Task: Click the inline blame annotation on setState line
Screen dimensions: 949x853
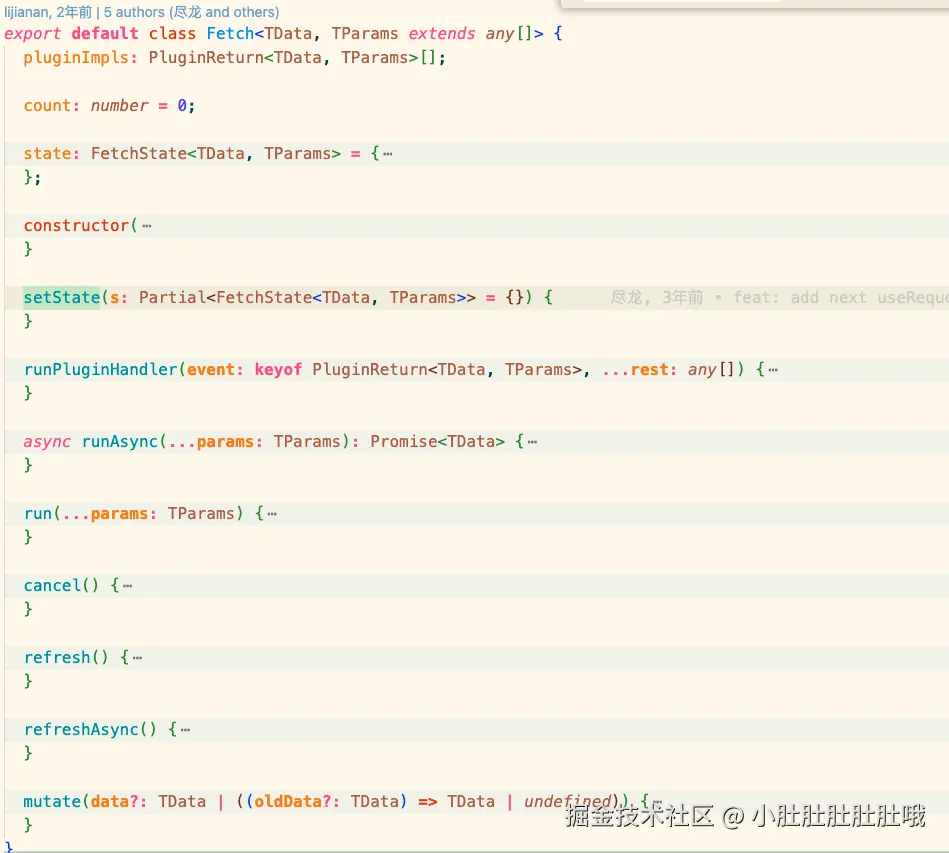Action: 779,297
